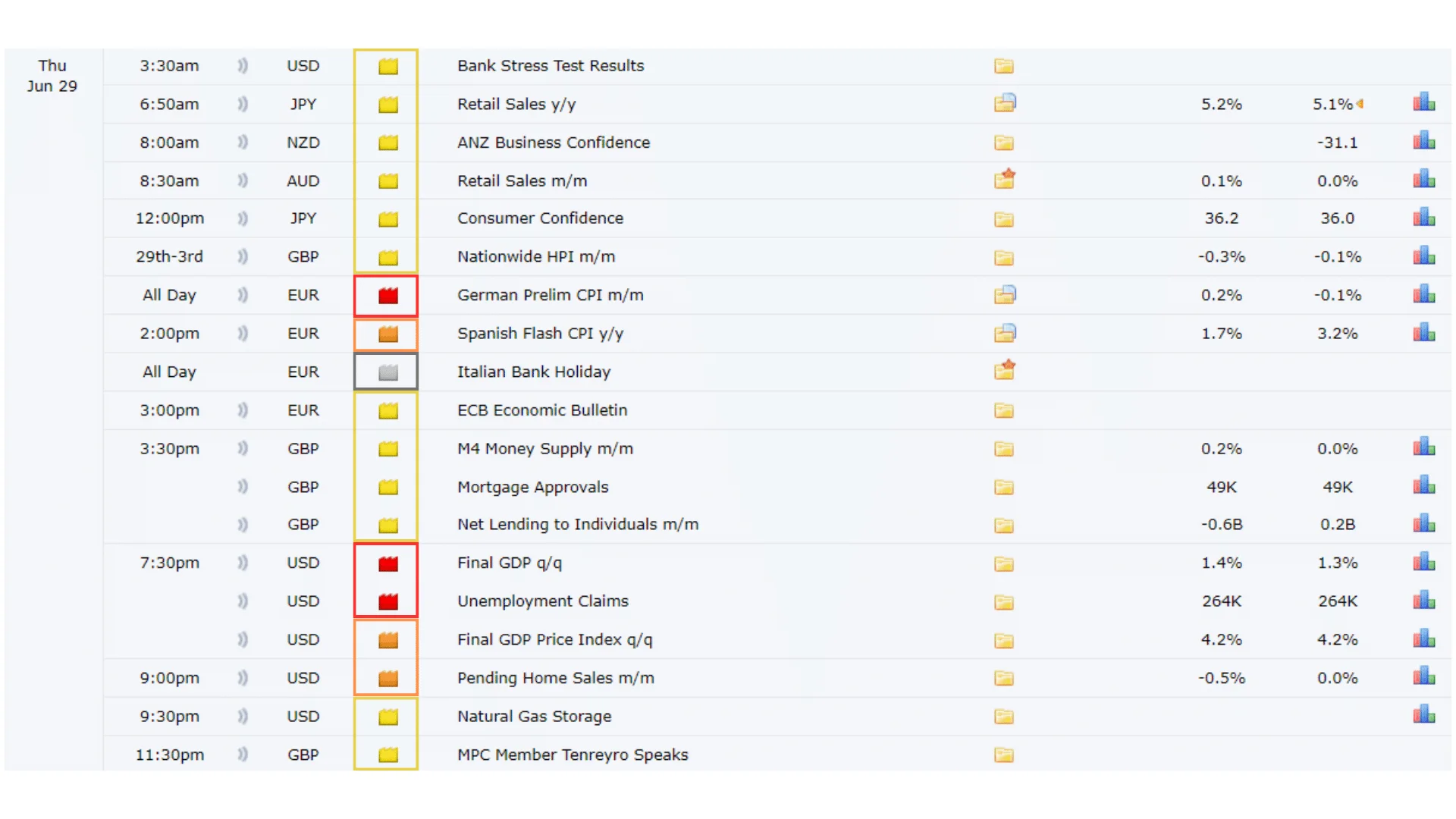Viewport: 1456px width, 819px height.
Task: Click orange impact icon for Spanish Flash CPI
Action: (388, 334)
